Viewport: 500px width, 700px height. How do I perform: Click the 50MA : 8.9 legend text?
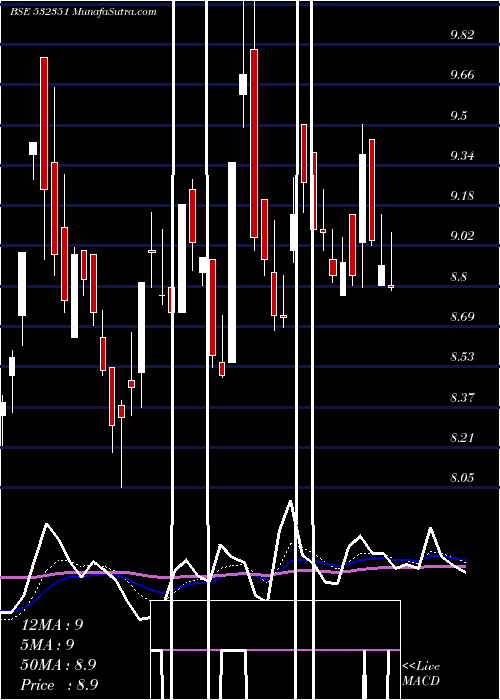58,665
